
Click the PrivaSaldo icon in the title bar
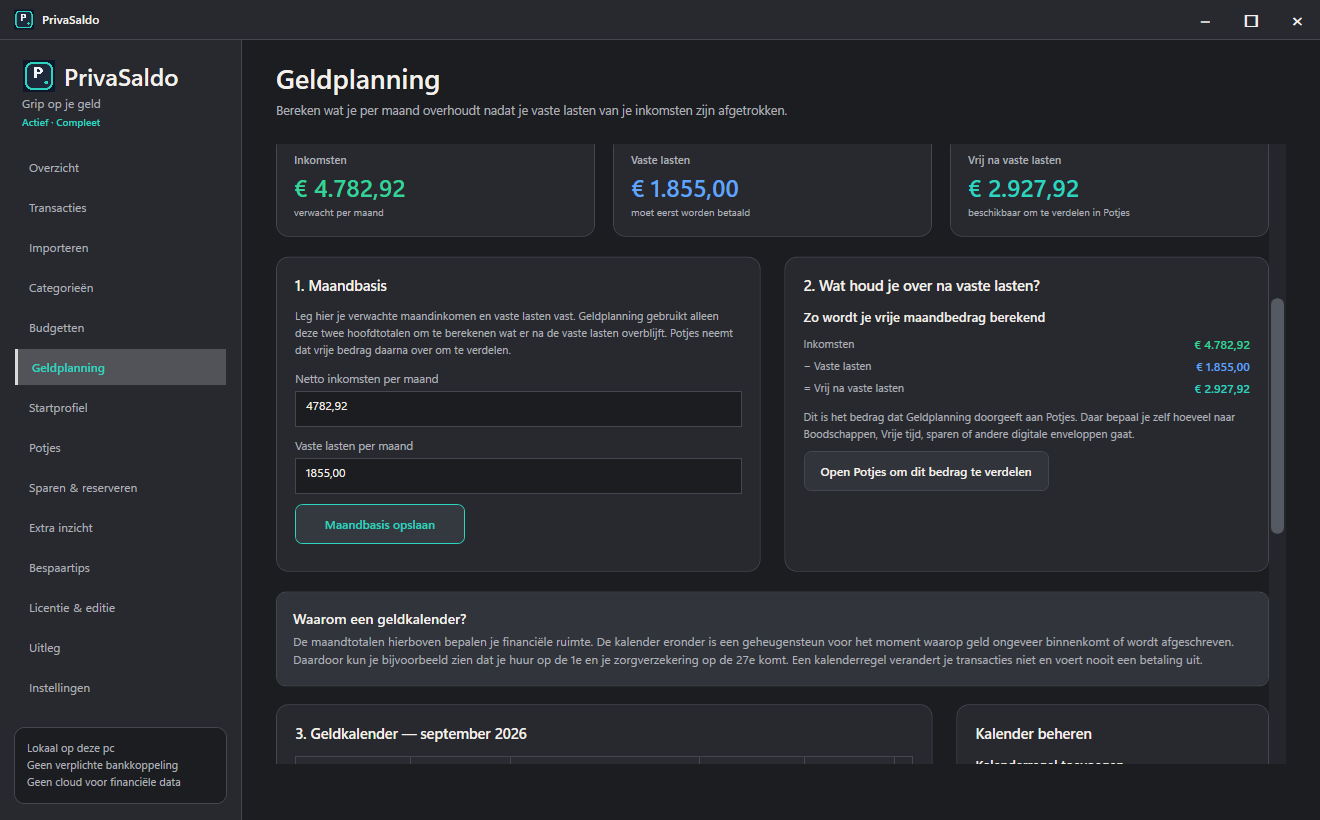coord(24,20)
